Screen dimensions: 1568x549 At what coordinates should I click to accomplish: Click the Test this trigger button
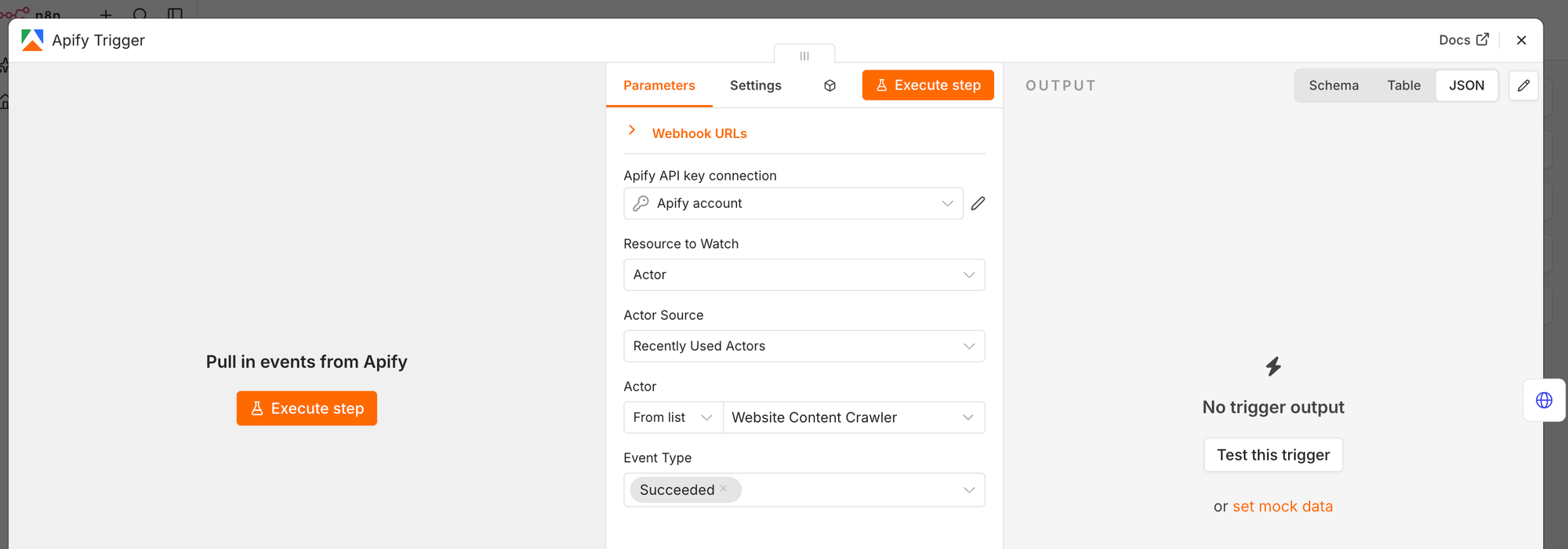point(1273,455)
